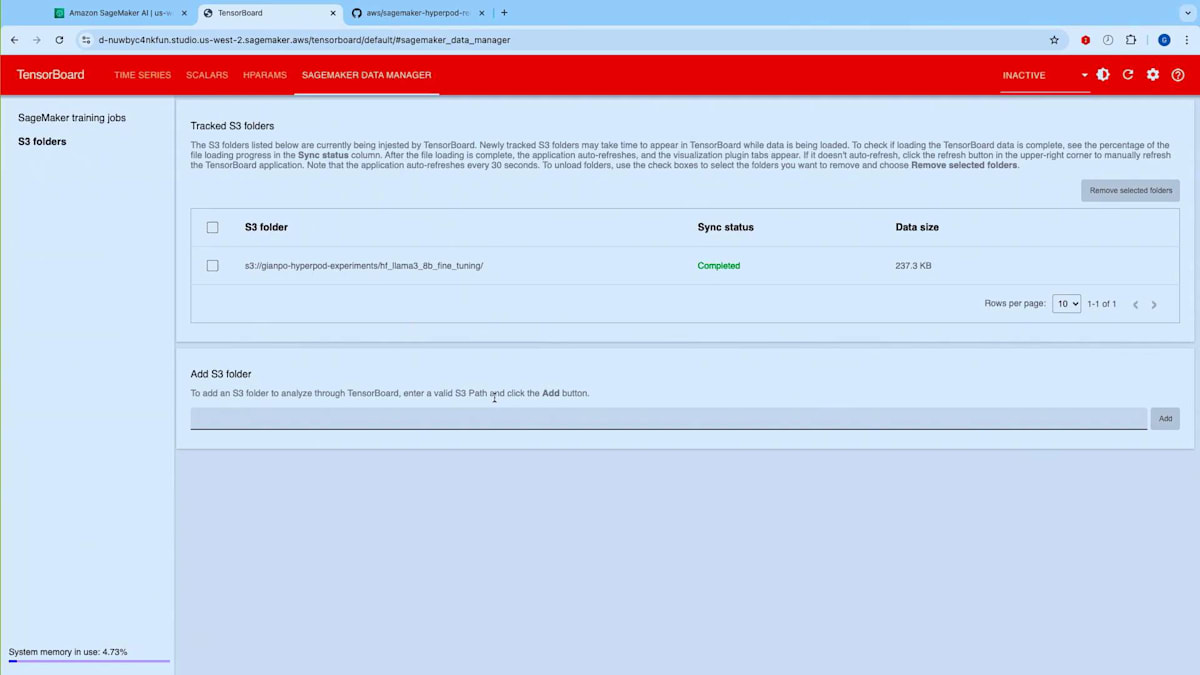
Task: Expand the INACTIVE plugins dropdown
Action: coord(1045,75)
